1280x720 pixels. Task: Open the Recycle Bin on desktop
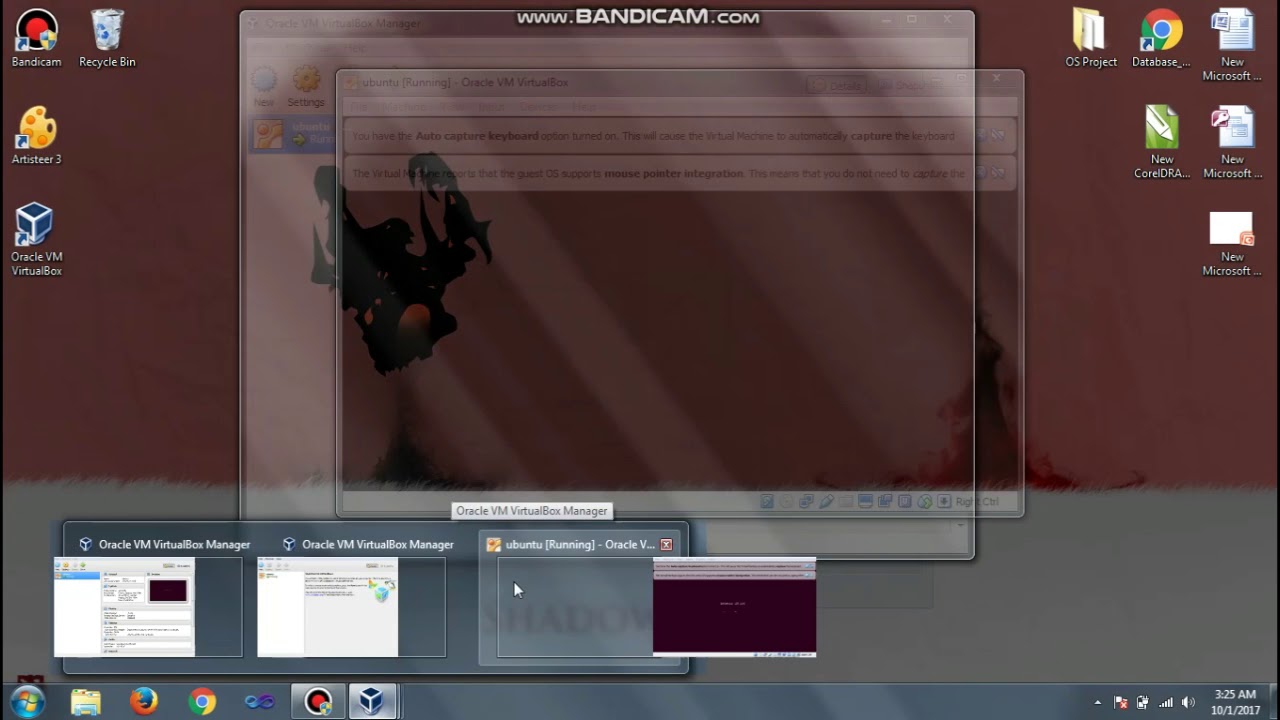[x=107, y=38]
